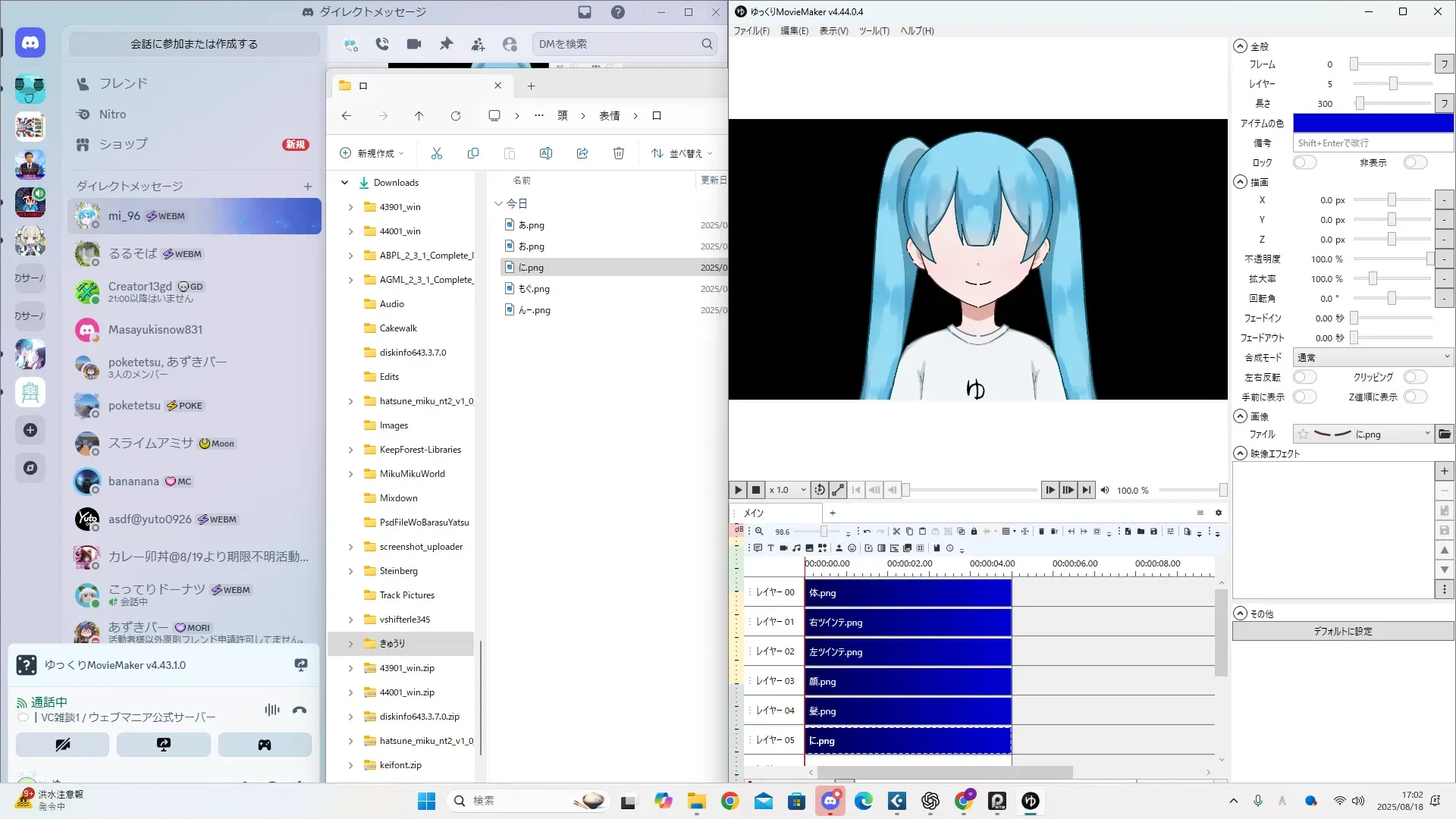Open the ツール(T) menu
The height and width of the screenshot is (819, 1456).
click(x=874, y=31)
